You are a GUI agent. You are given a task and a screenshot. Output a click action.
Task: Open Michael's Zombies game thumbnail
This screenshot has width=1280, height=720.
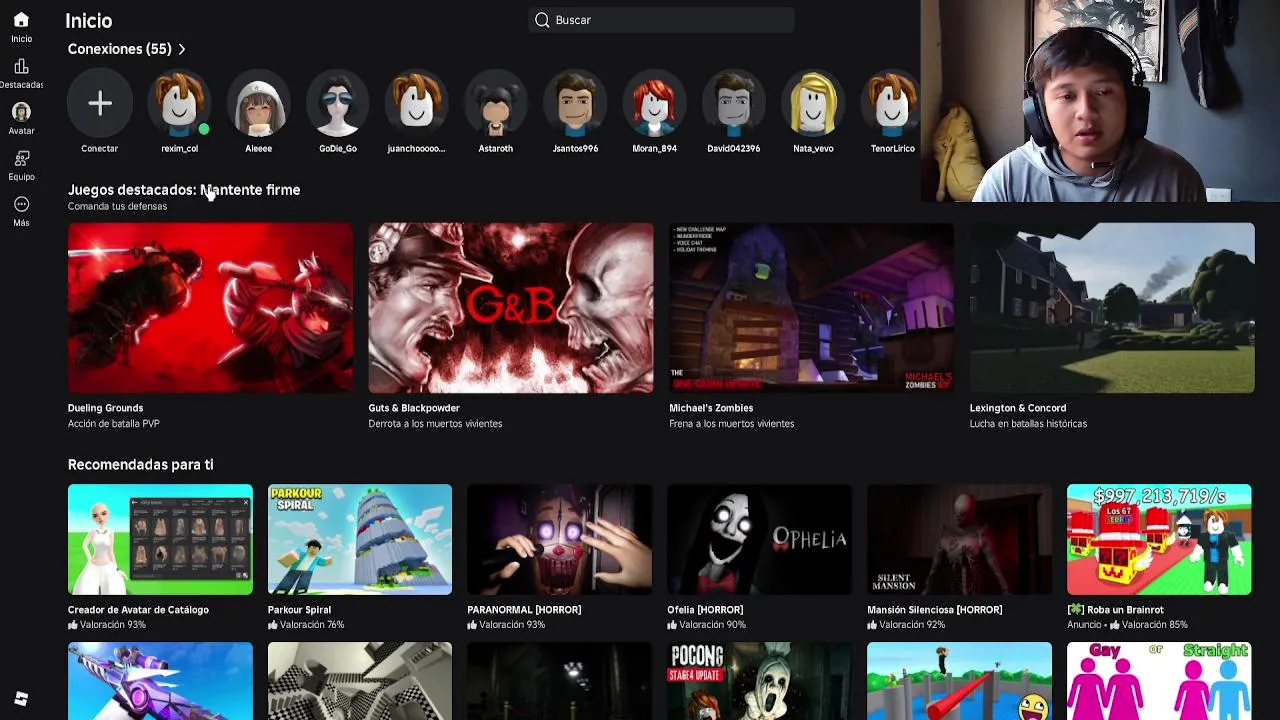coord(811,308)
